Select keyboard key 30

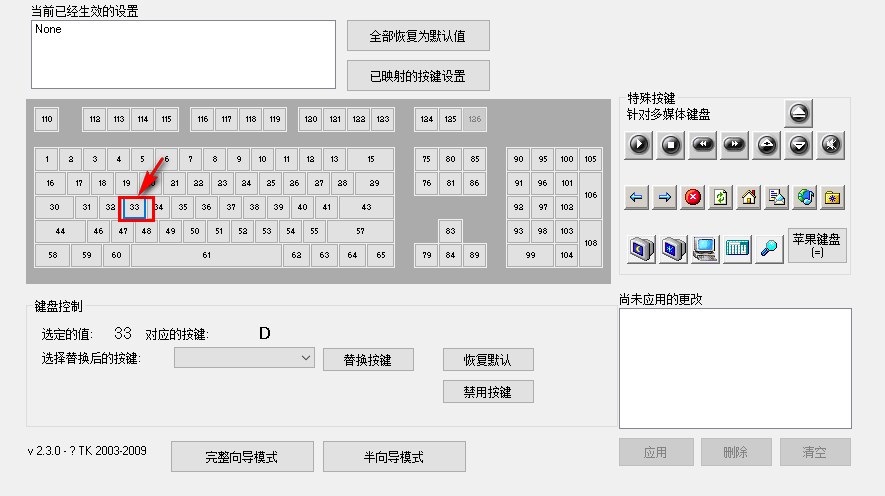[54, 207]
